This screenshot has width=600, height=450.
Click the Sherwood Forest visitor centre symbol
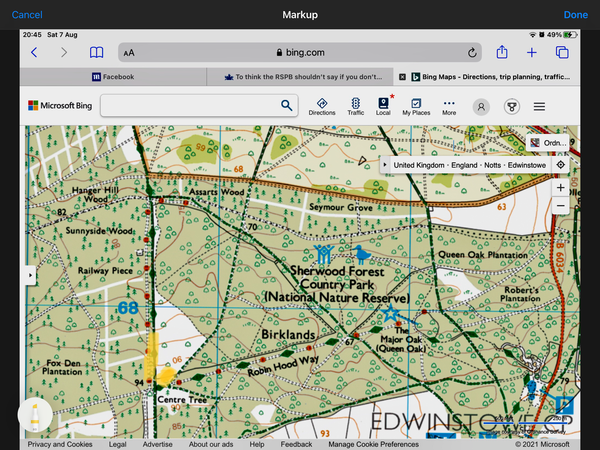click(x=323, y=254)
